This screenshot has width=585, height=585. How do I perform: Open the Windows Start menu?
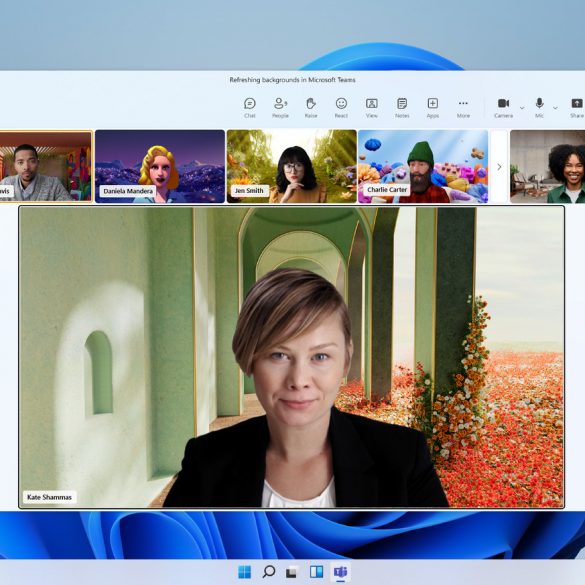(244, 572)
